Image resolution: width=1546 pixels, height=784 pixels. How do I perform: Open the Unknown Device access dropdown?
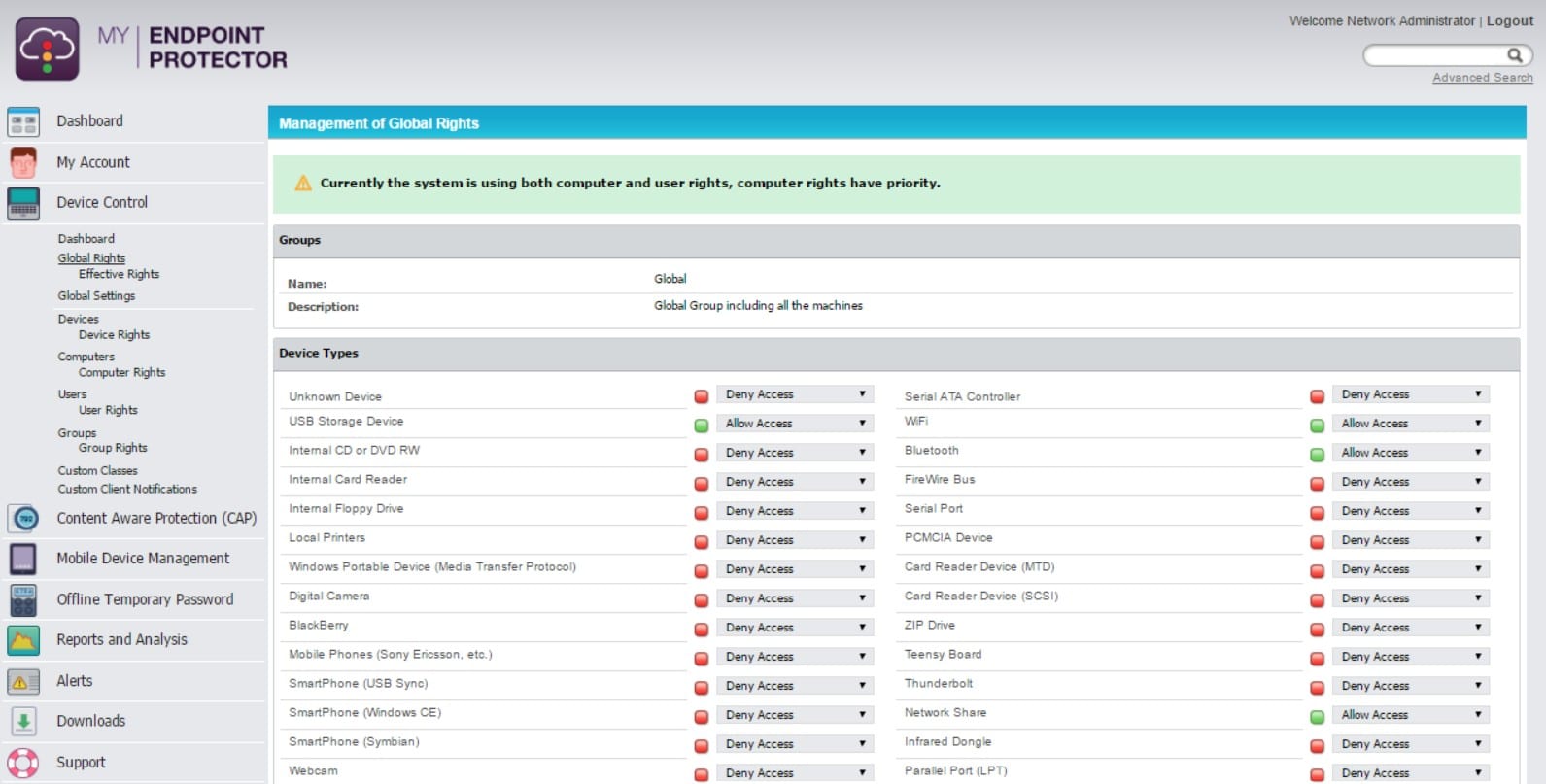[795, 394]
